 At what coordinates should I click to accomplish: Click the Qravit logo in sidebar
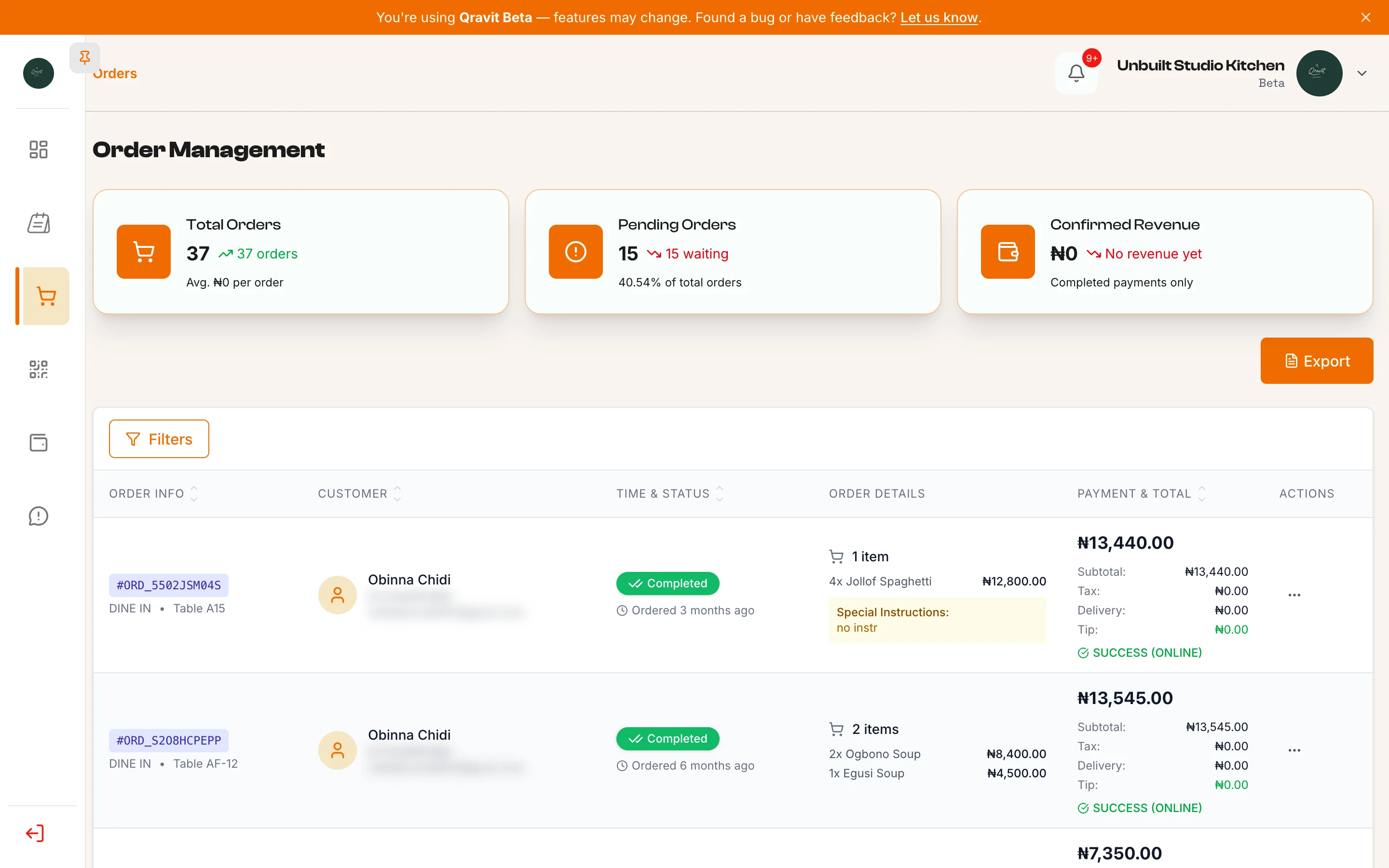point(39,73)
